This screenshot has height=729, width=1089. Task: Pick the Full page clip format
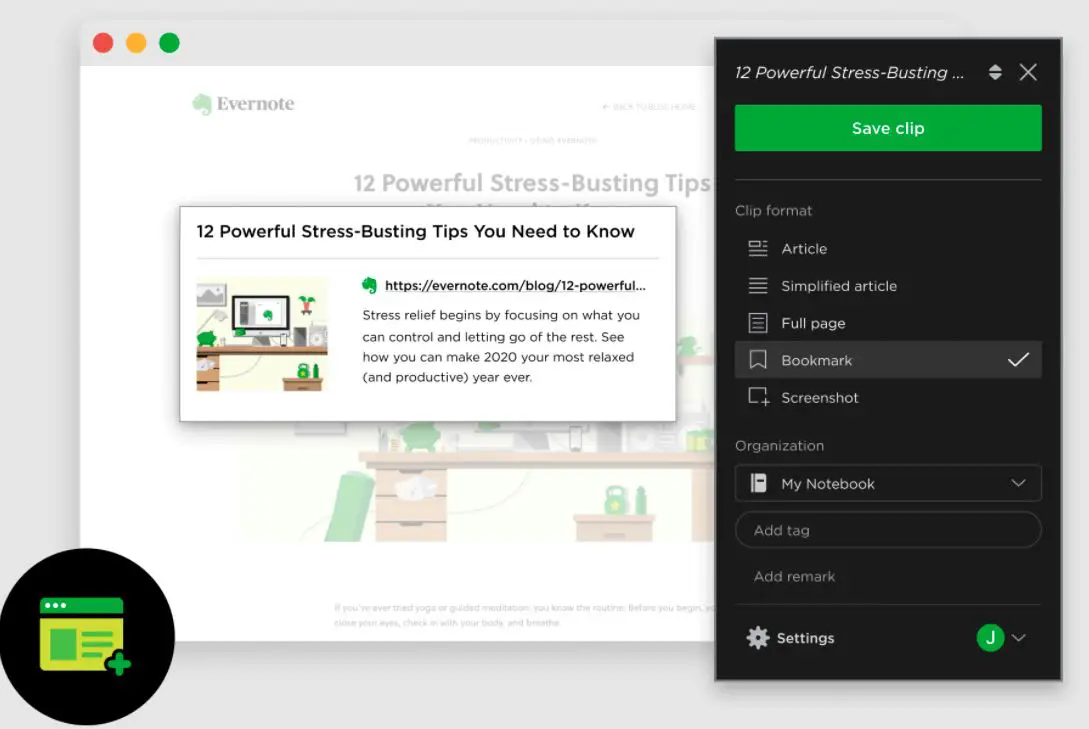tap(888, 323)
